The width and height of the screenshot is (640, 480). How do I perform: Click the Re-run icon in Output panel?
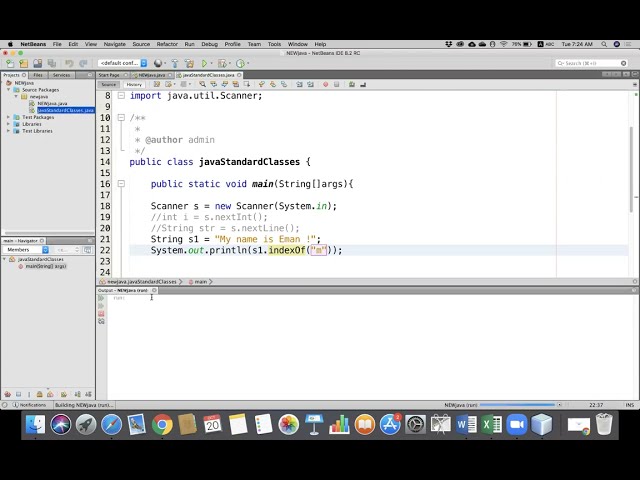tap(101, 298)
